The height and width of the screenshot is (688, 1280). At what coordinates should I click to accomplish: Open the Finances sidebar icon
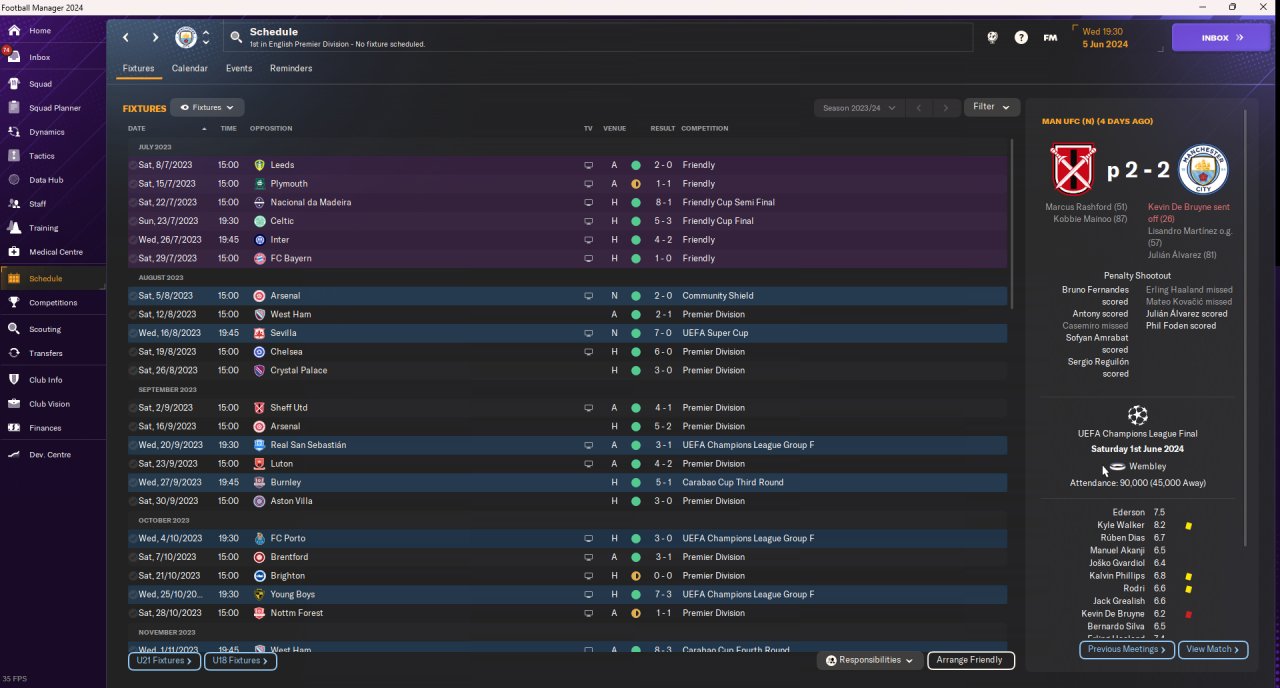pos(14,428)
